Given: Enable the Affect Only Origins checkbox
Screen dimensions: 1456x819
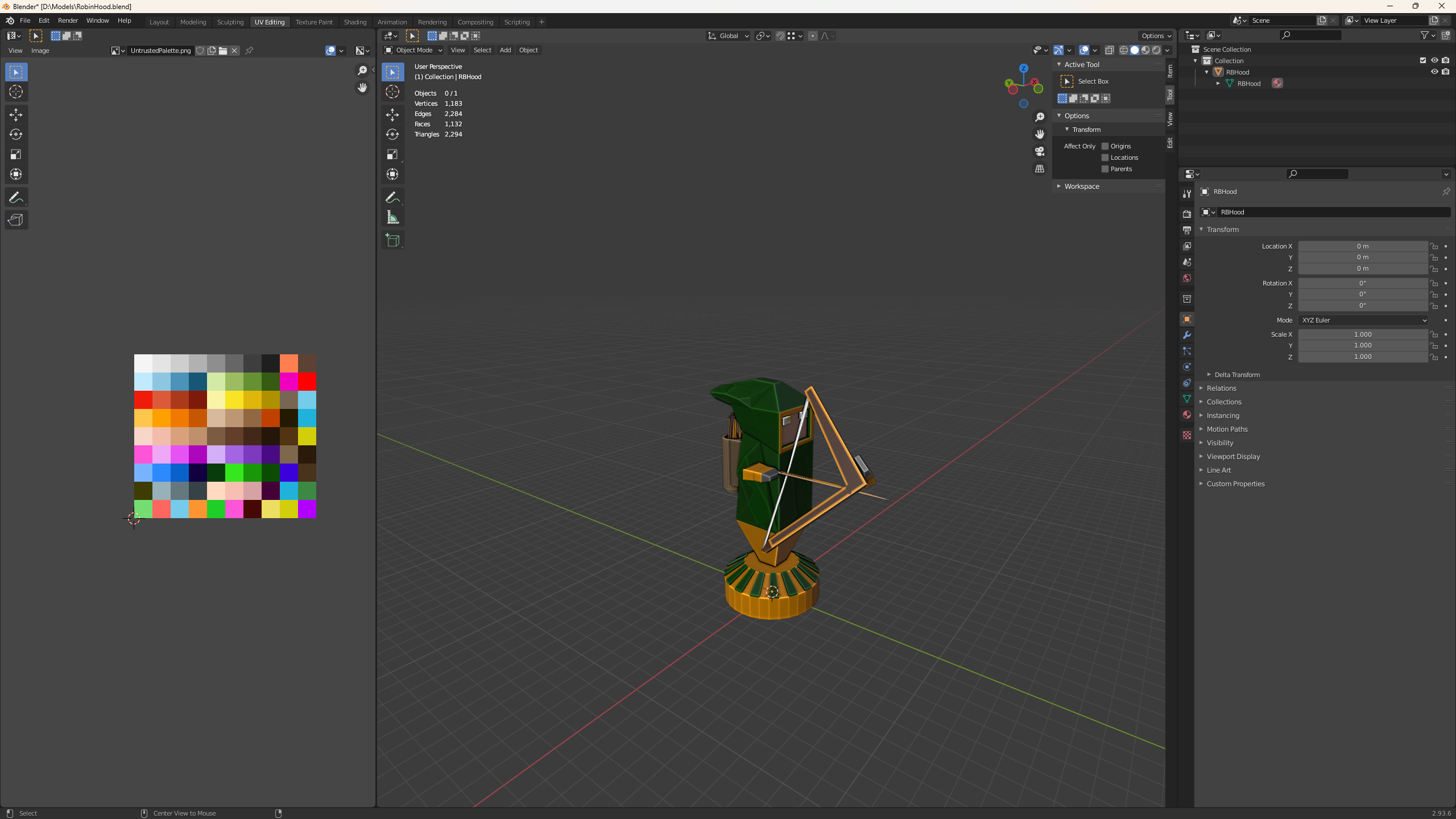Looking at the screenshot, I should click(1105, 146).
